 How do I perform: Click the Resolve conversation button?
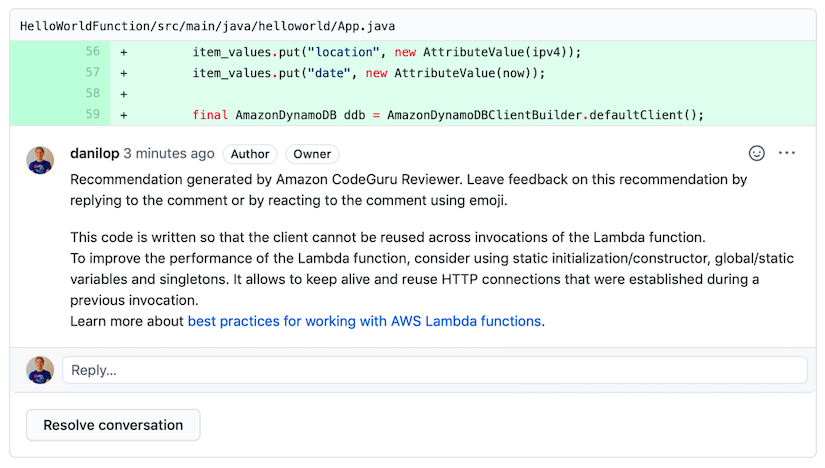tap(113, 425)
